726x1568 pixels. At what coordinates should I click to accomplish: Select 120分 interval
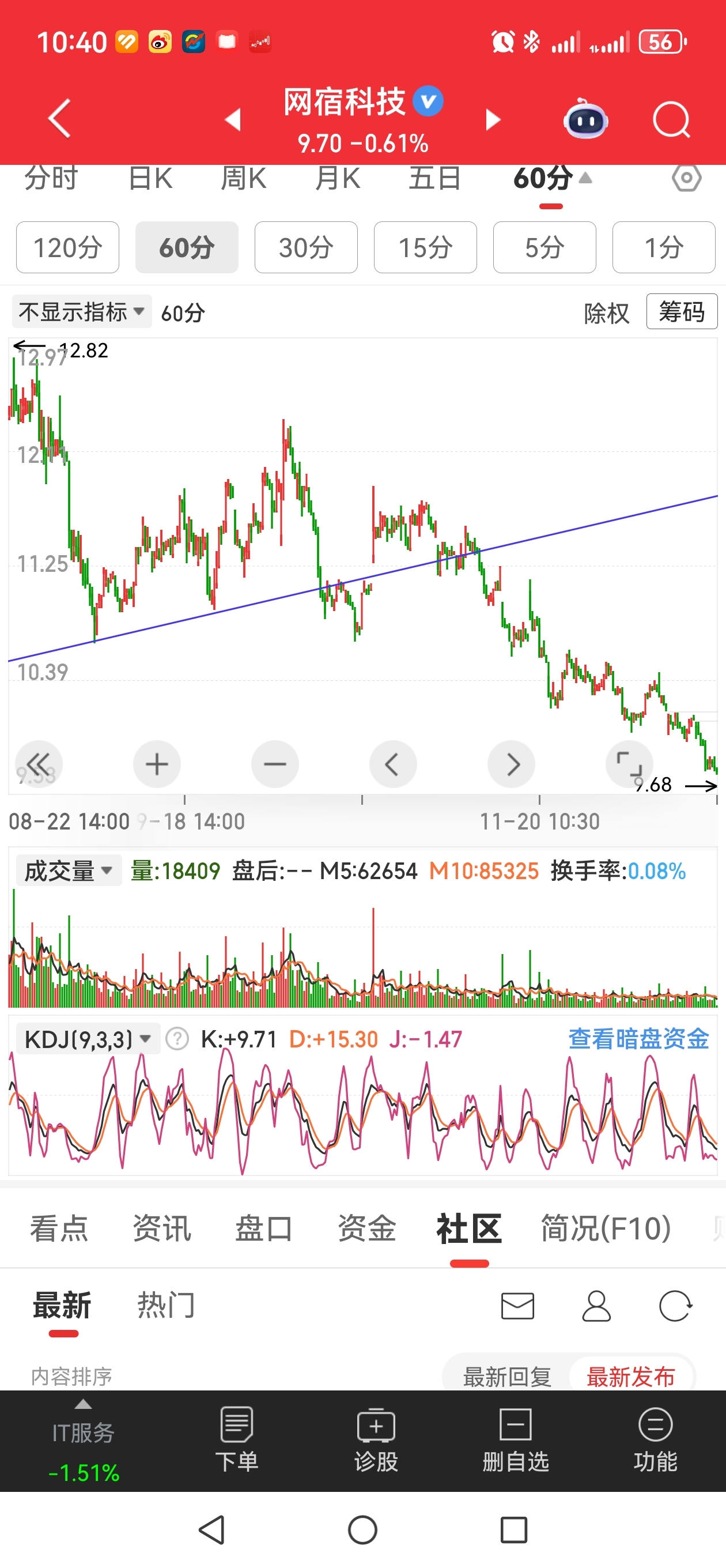coord(67,247)
